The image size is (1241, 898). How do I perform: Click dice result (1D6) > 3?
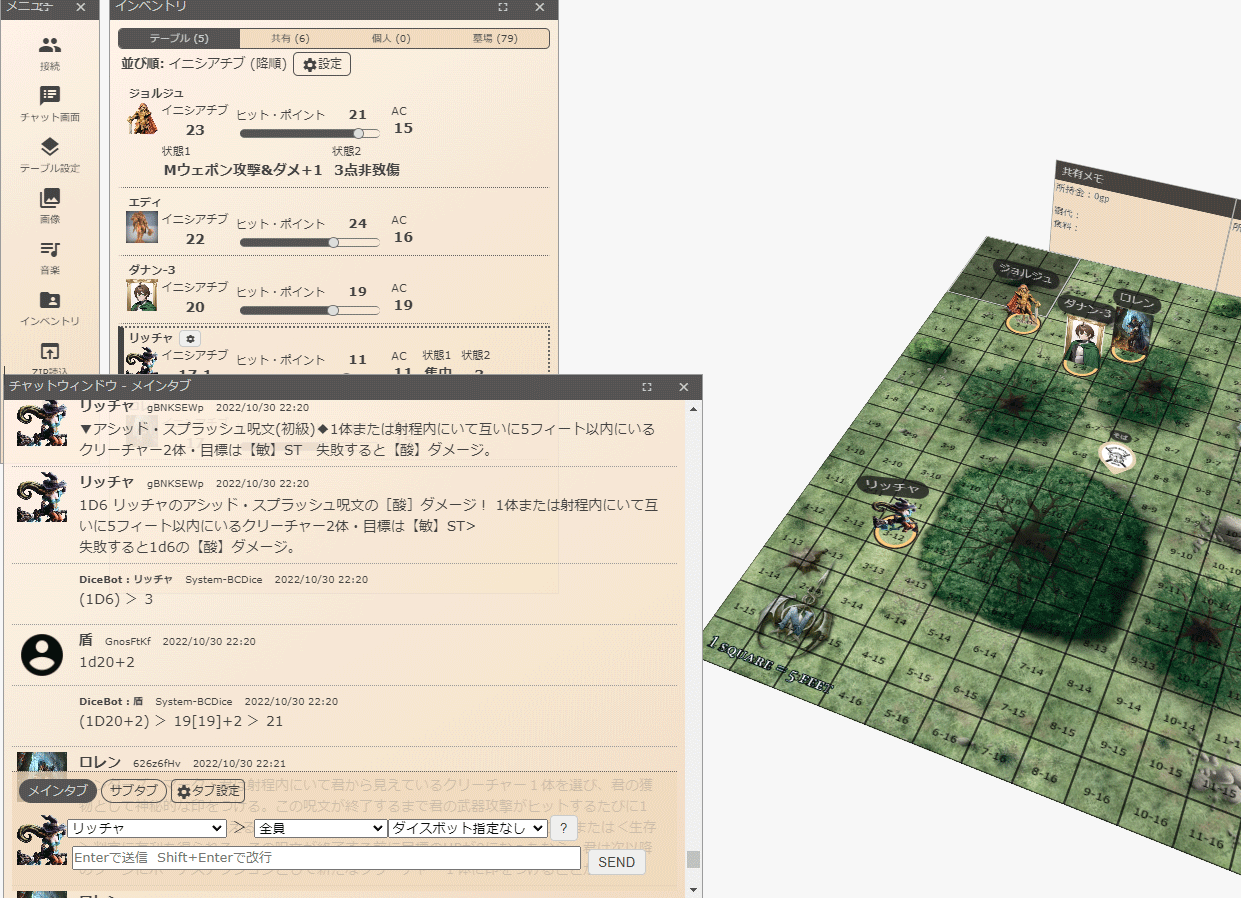117,599
